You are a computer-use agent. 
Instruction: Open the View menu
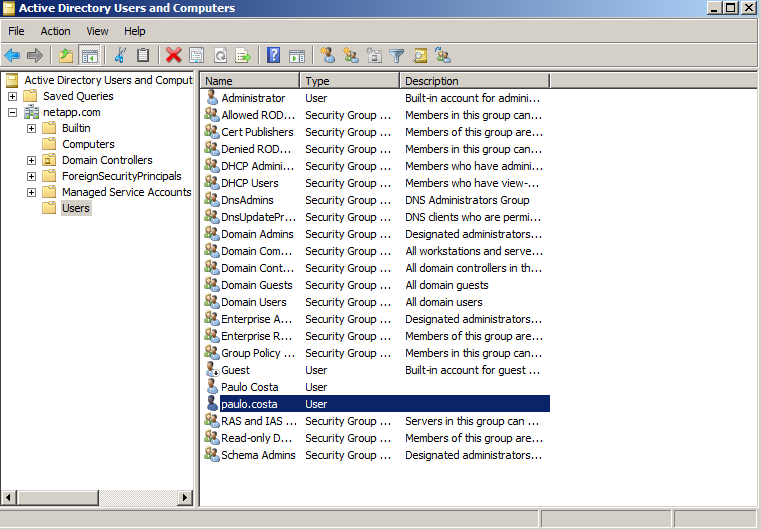(97, 31)
